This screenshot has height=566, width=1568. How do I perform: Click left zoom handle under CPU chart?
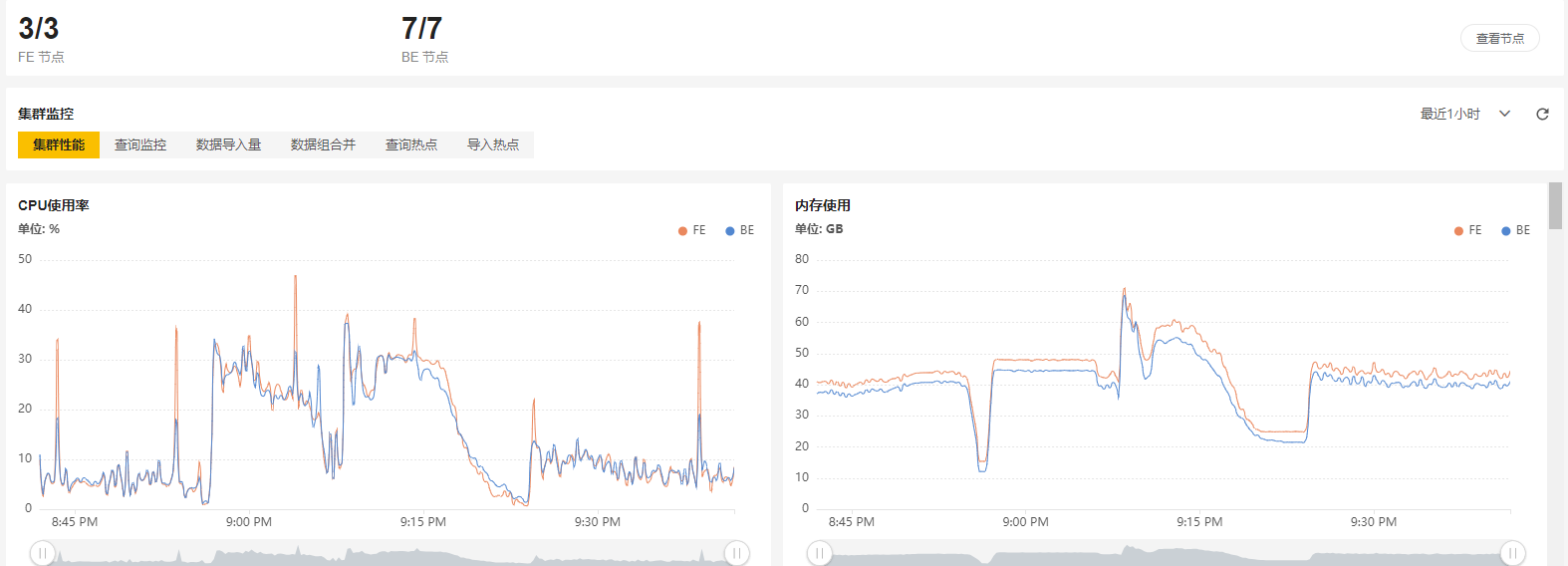pyautogui.click(x=42, y=553)
